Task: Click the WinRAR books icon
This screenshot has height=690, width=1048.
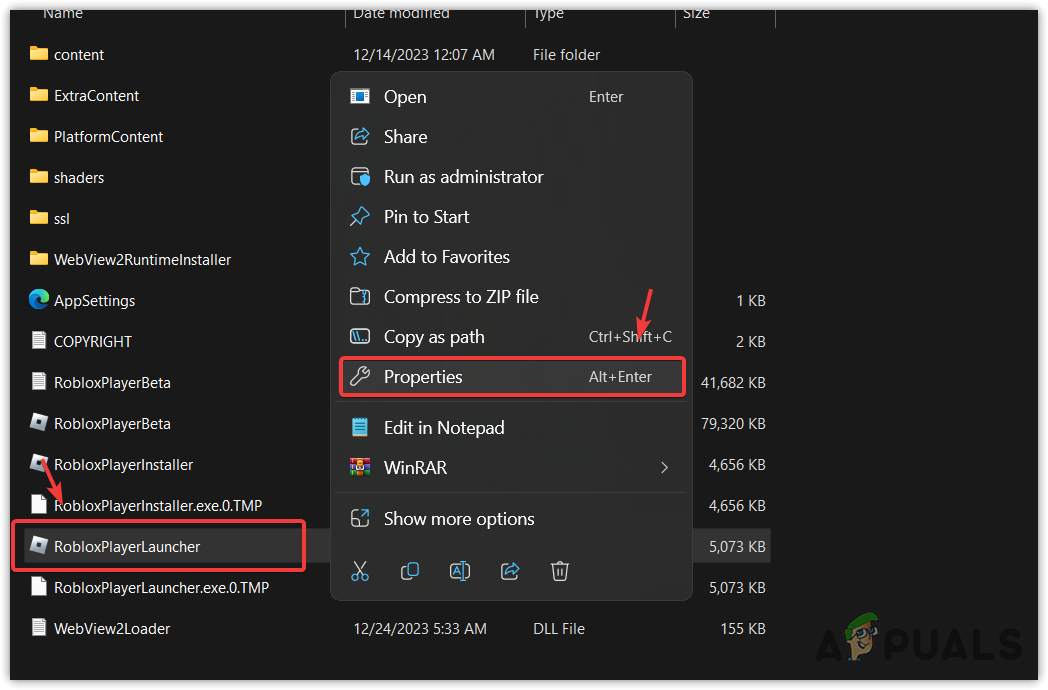Action: coord(360,467)
